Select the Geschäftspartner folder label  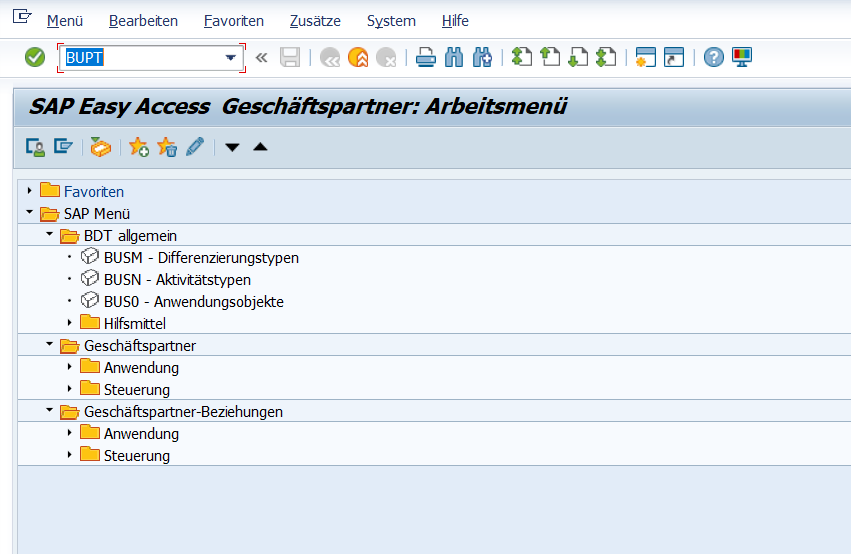click(x=140, y=346)
